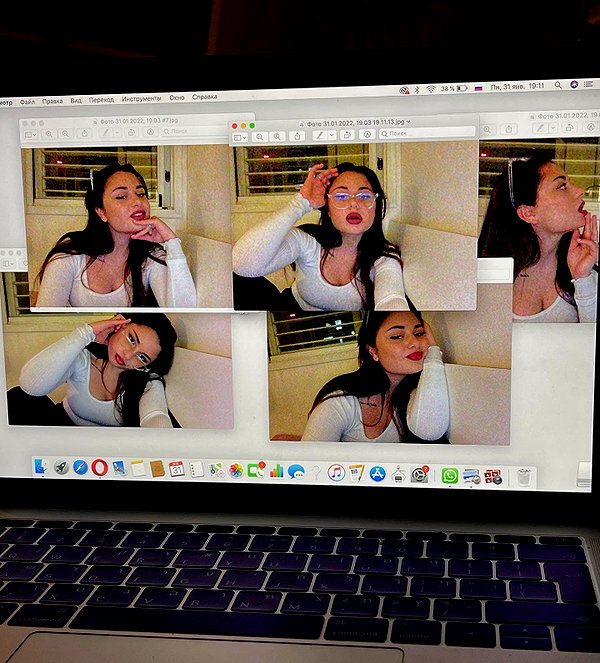
Task: Open the Переход menu
Action: pyautogui.click(x=101, y=100)
